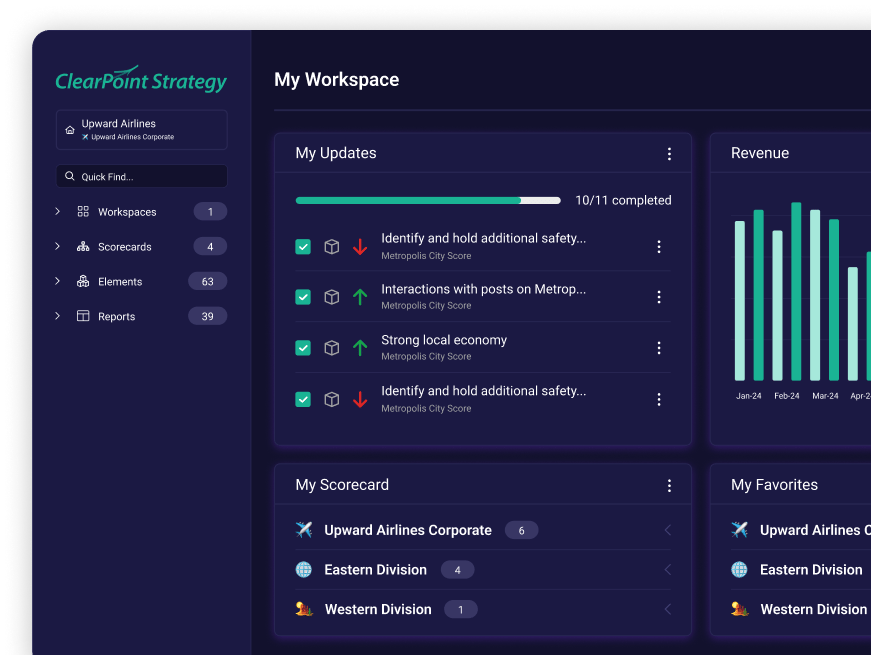The width and height of the screenshot is (871, 655).
Task: Click the Revenue panel title
Action: (760, 153)
